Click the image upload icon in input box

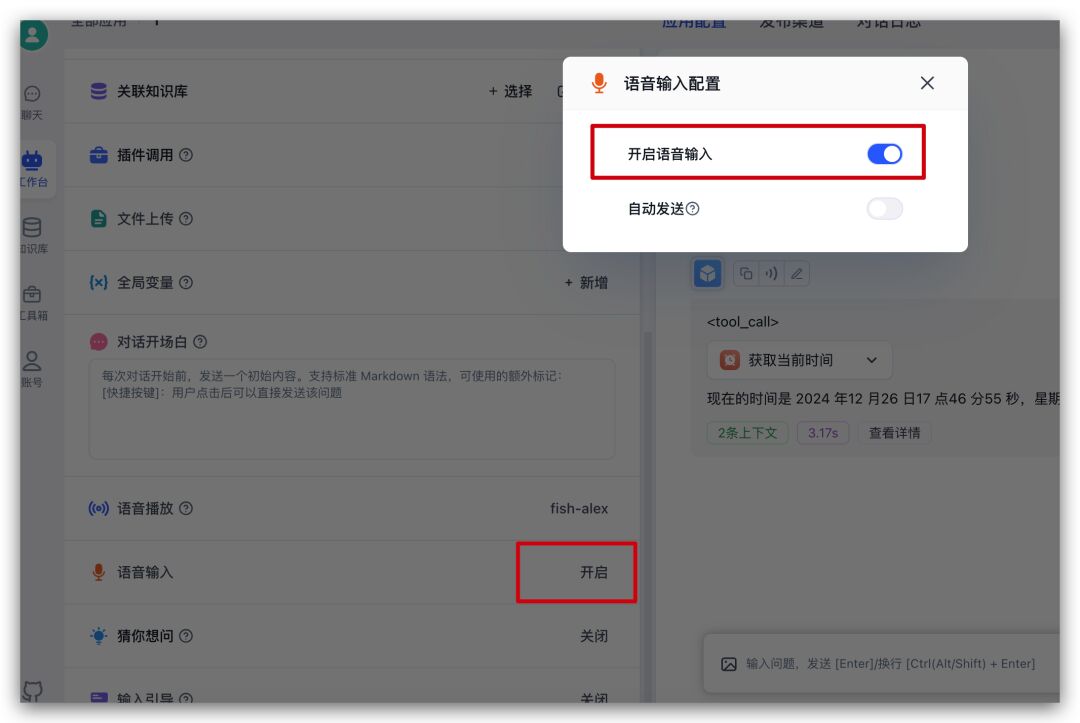pyautogui.click(x=729, y=664)
